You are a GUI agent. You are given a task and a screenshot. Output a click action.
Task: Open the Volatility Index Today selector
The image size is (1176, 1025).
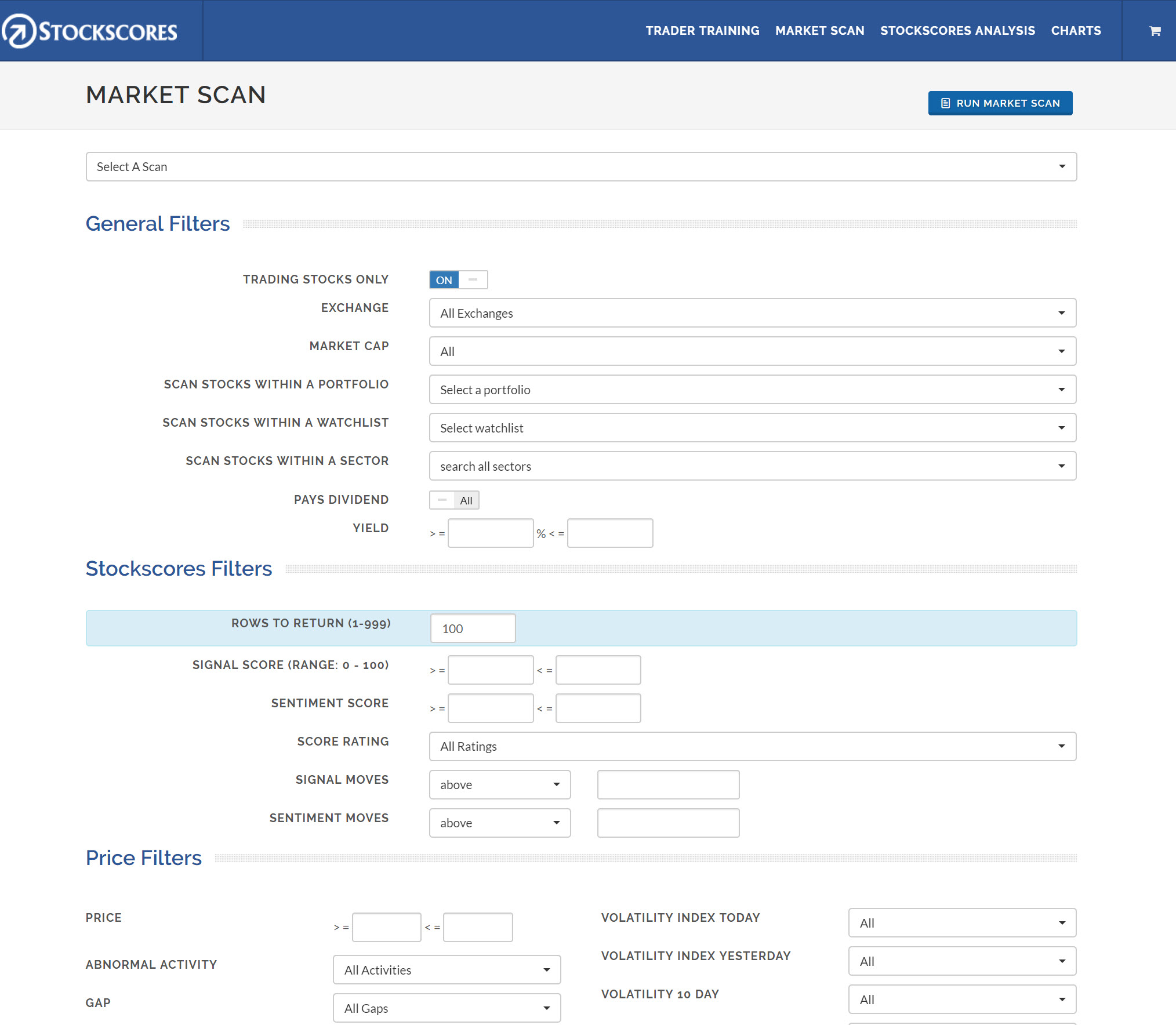click(962, 923)
